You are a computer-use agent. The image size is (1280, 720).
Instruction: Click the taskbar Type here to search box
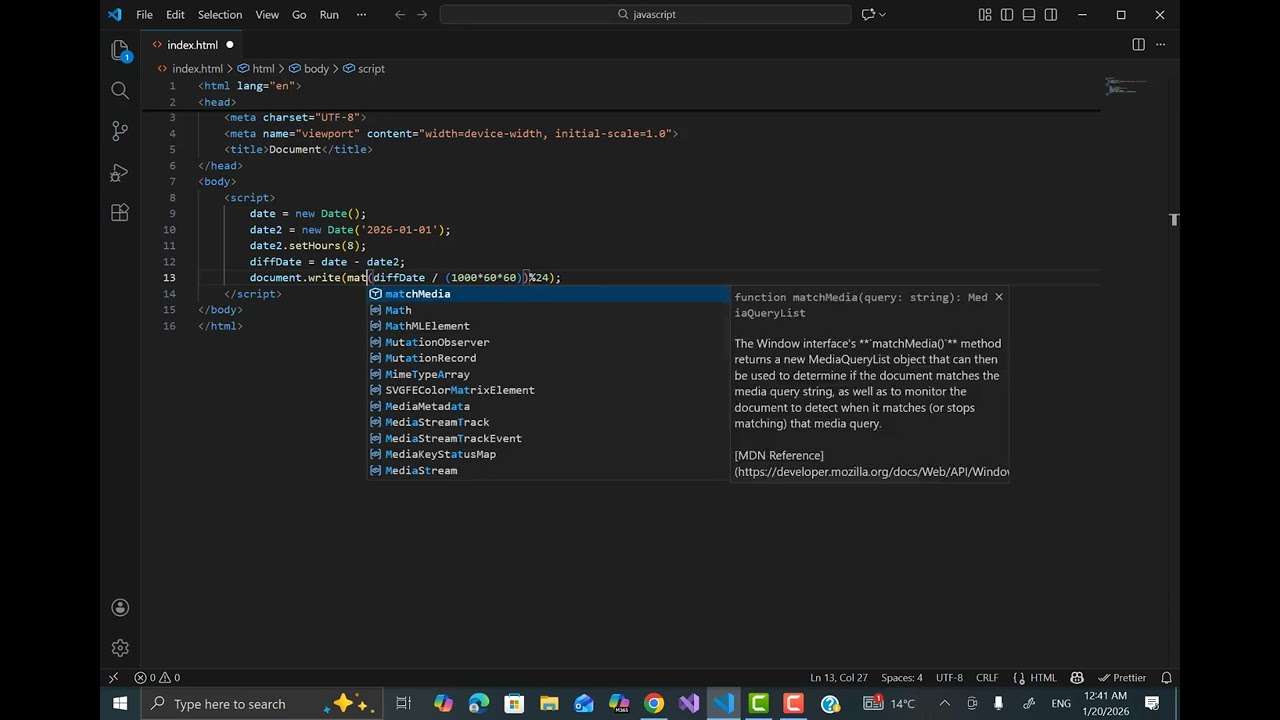[x=262, y=703]
